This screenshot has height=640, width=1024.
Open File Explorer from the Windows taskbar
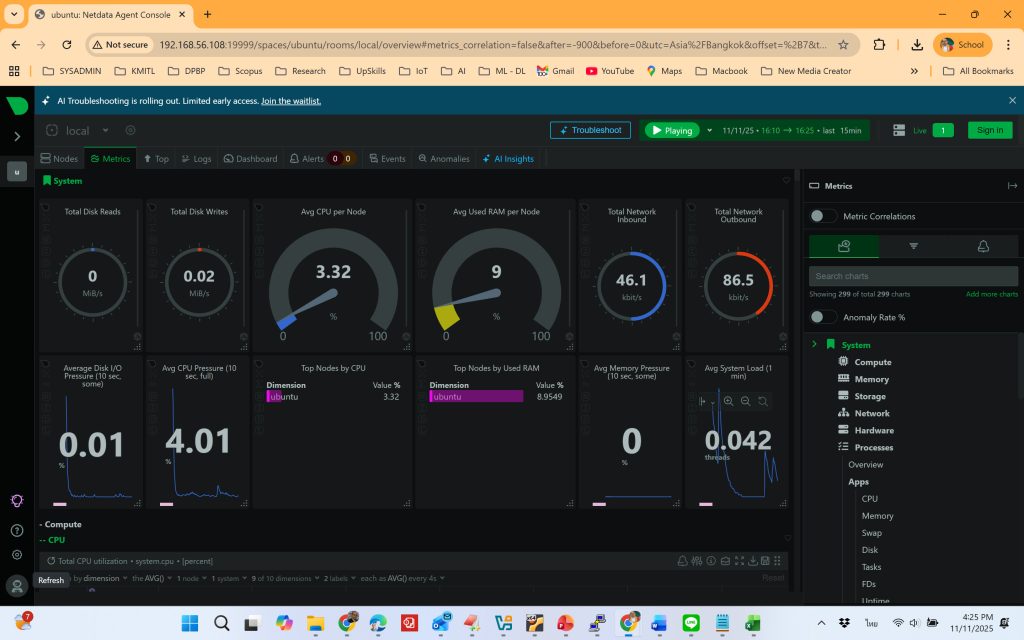coord(316,624)
